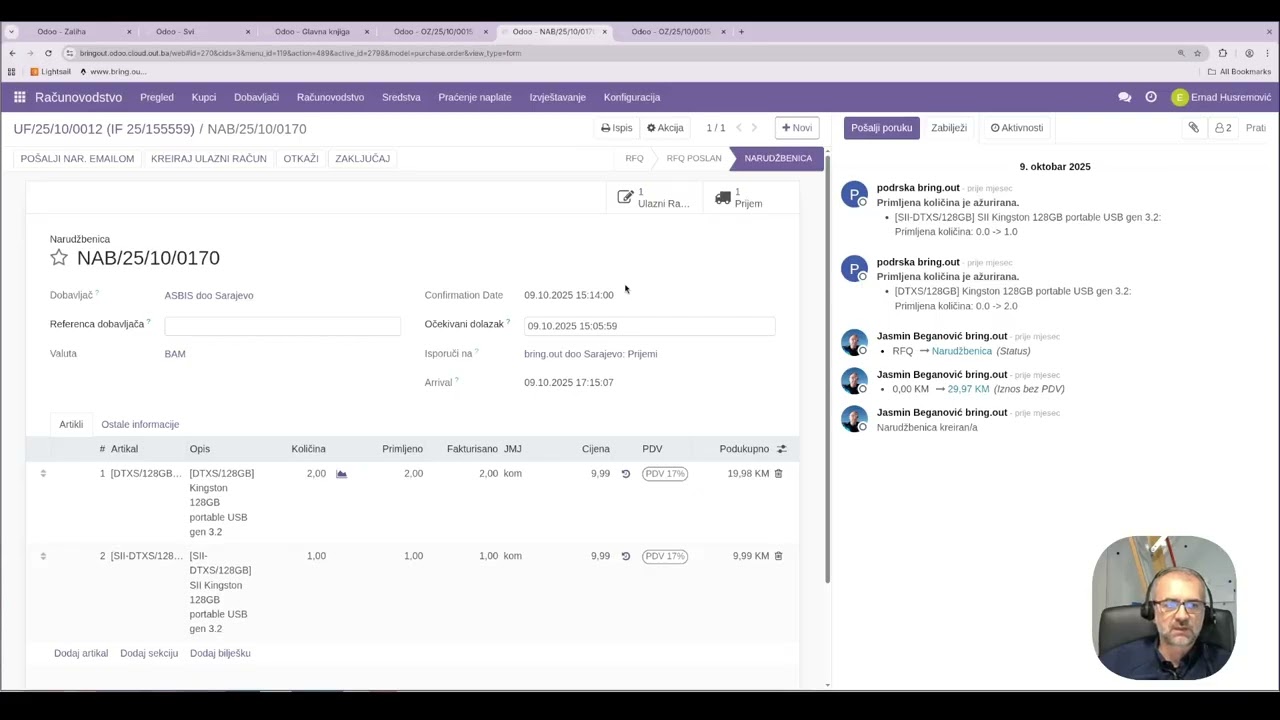Screen dimensions: 1280x720
Task: Reset price on the second order line with the refresh icon
Action: [626, 556]
